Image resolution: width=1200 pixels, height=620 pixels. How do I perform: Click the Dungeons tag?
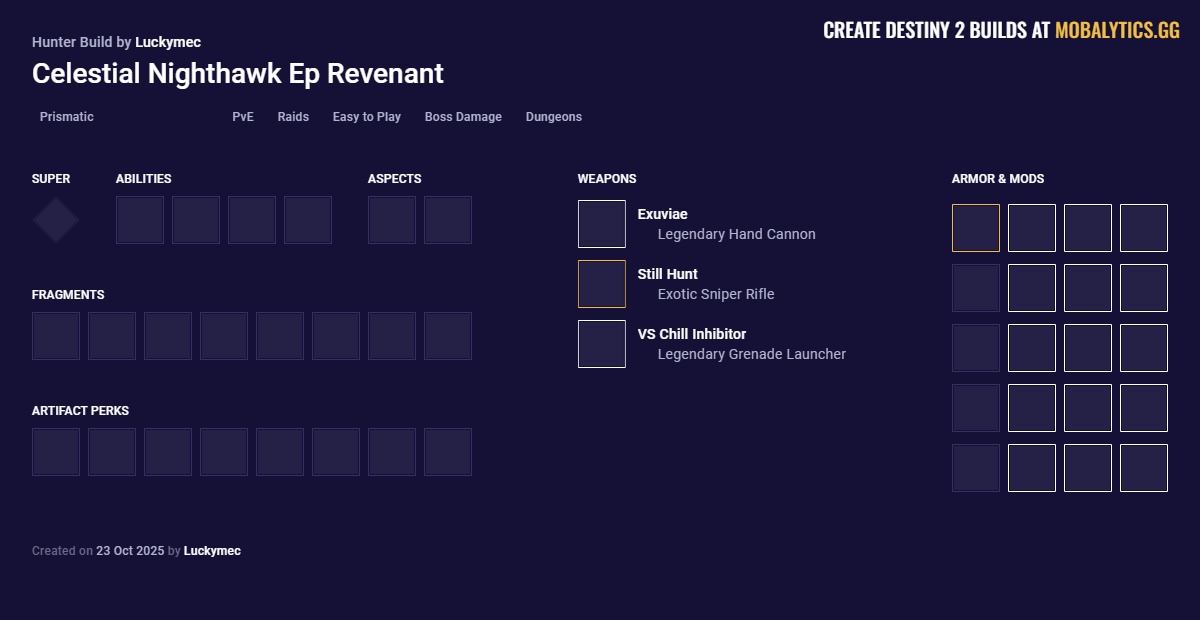point(554,117)
